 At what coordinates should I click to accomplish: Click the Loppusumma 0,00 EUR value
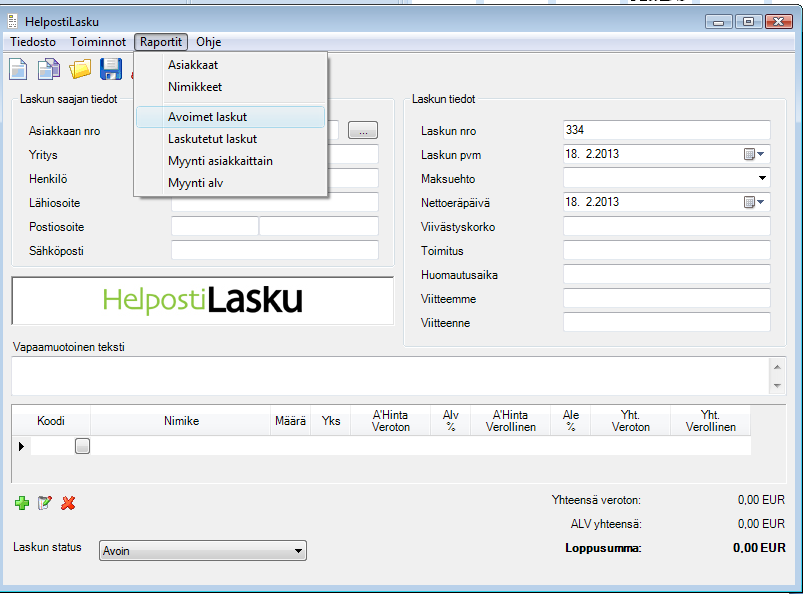(x=759, y=548)
